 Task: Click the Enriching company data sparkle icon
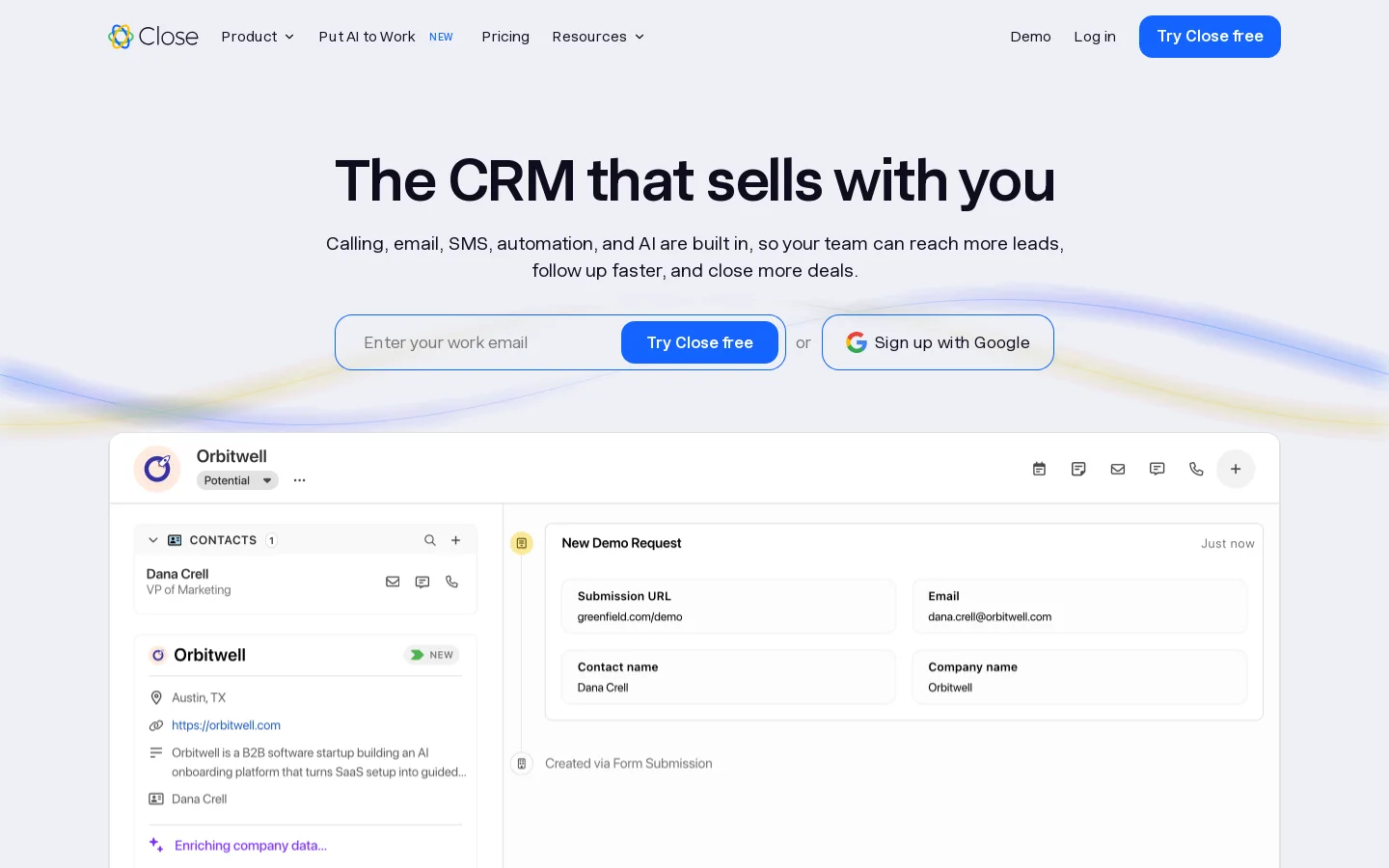(x=156, y=845)
